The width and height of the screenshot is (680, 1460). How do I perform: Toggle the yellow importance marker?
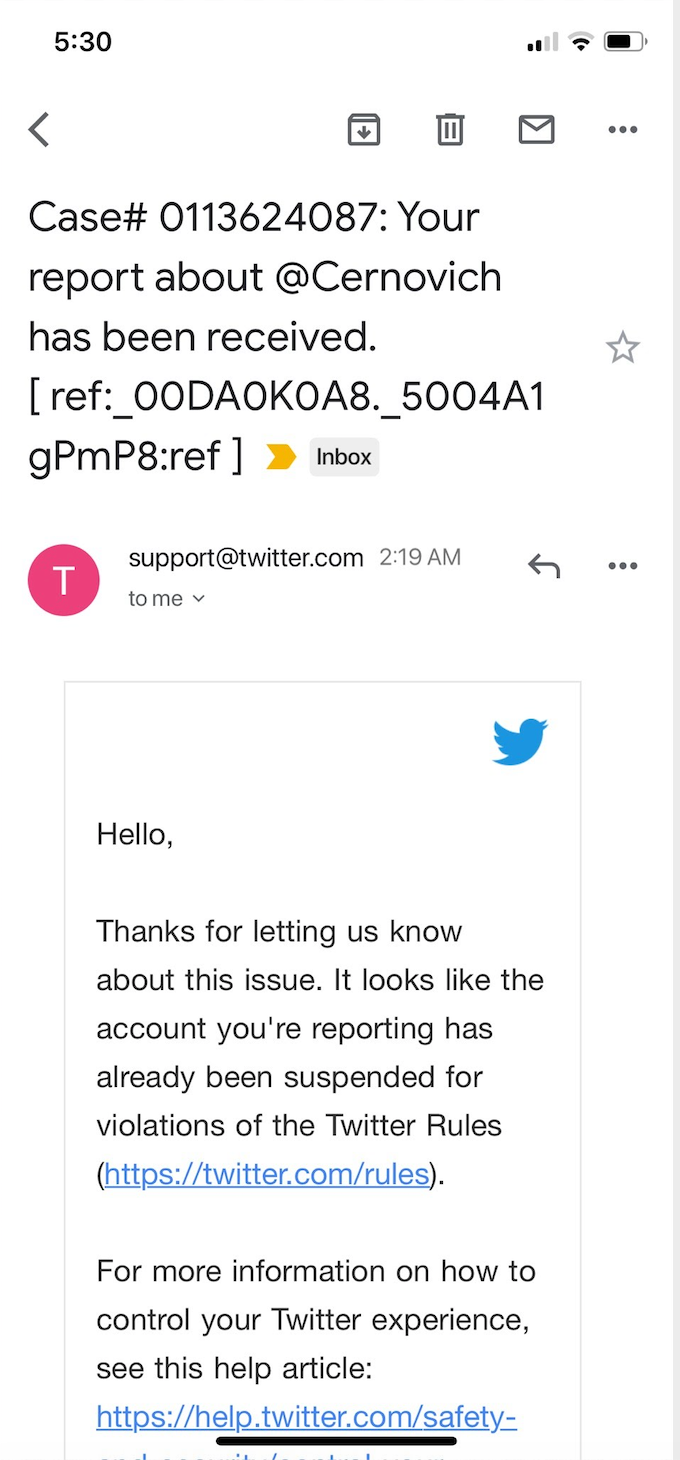[x=281, y=457]
